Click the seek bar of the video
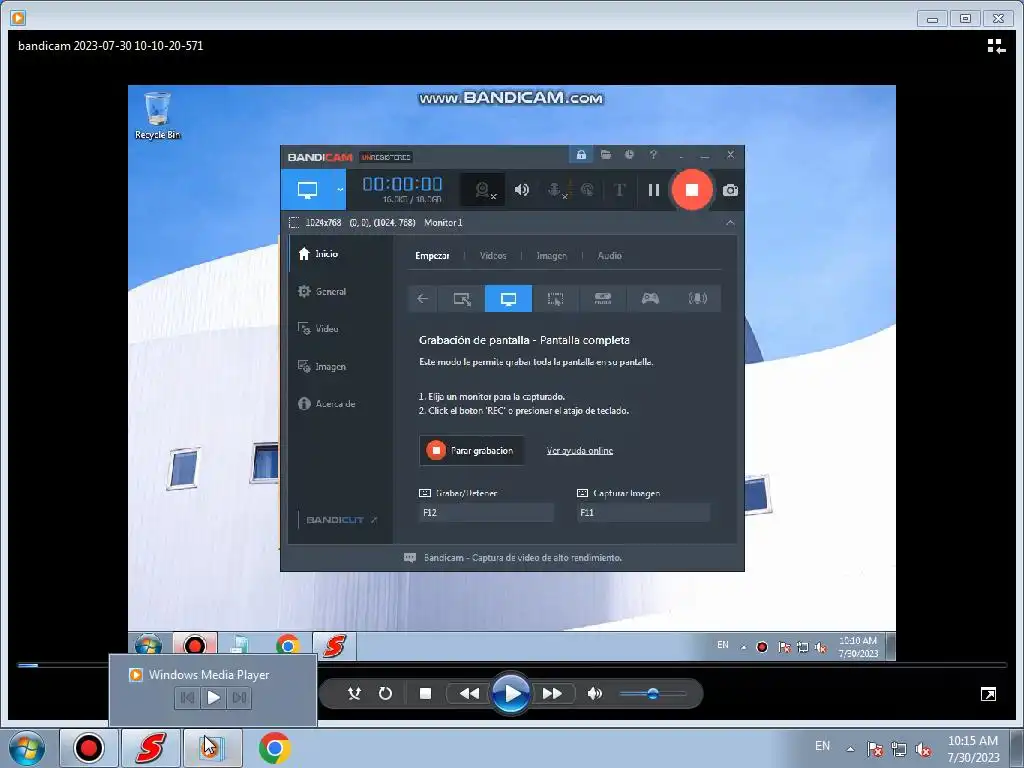This screenshot has height=768, width=1024. point(512,665)
